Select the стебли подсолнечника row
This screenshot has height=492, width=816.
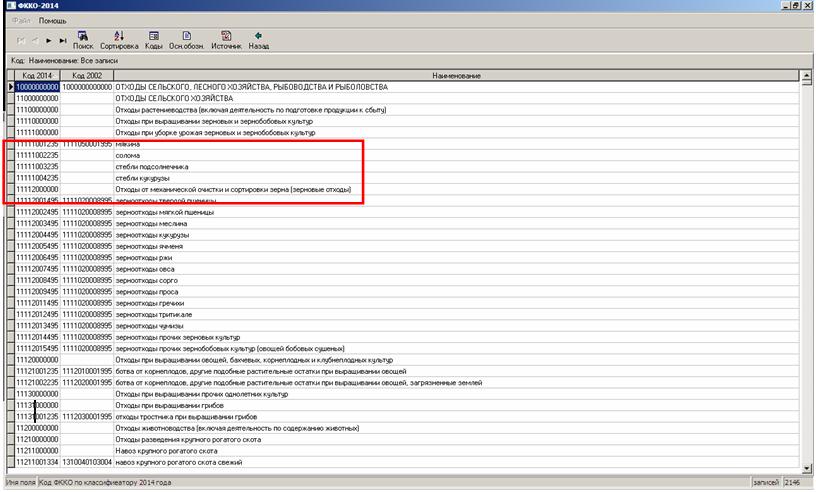pyautogui.click(x=151, y=166)
